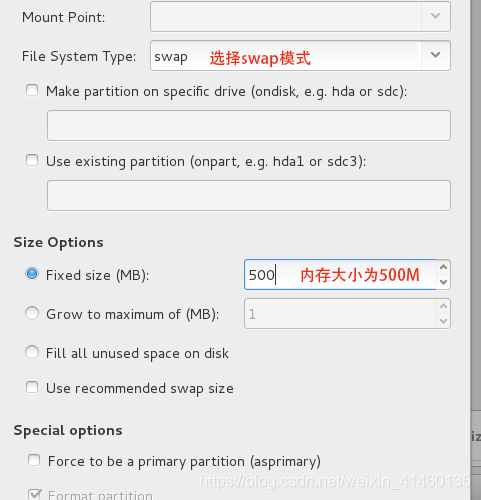The height and width of the screenshot is (500, 481).
Task: Select Fill all unused space on disk
Action: (x=32, y=352)
